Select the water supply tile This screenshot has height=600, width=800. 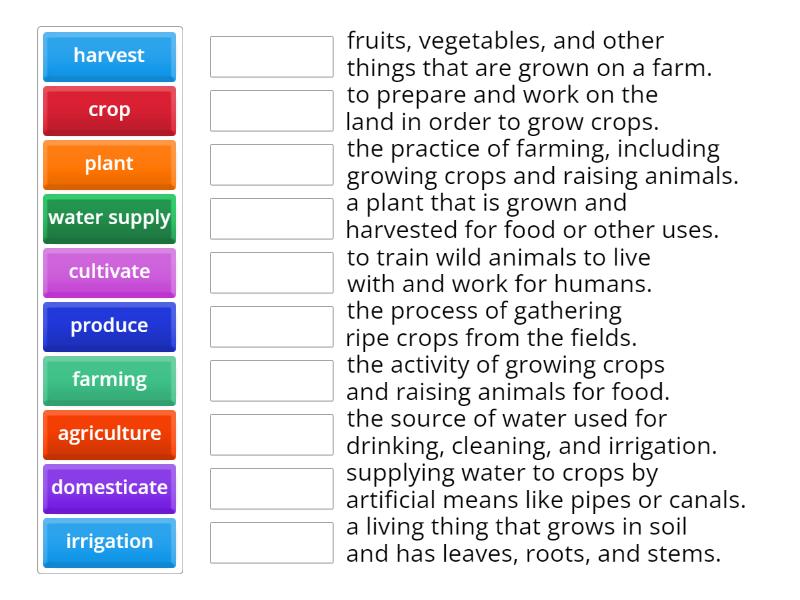coord(109,219)
